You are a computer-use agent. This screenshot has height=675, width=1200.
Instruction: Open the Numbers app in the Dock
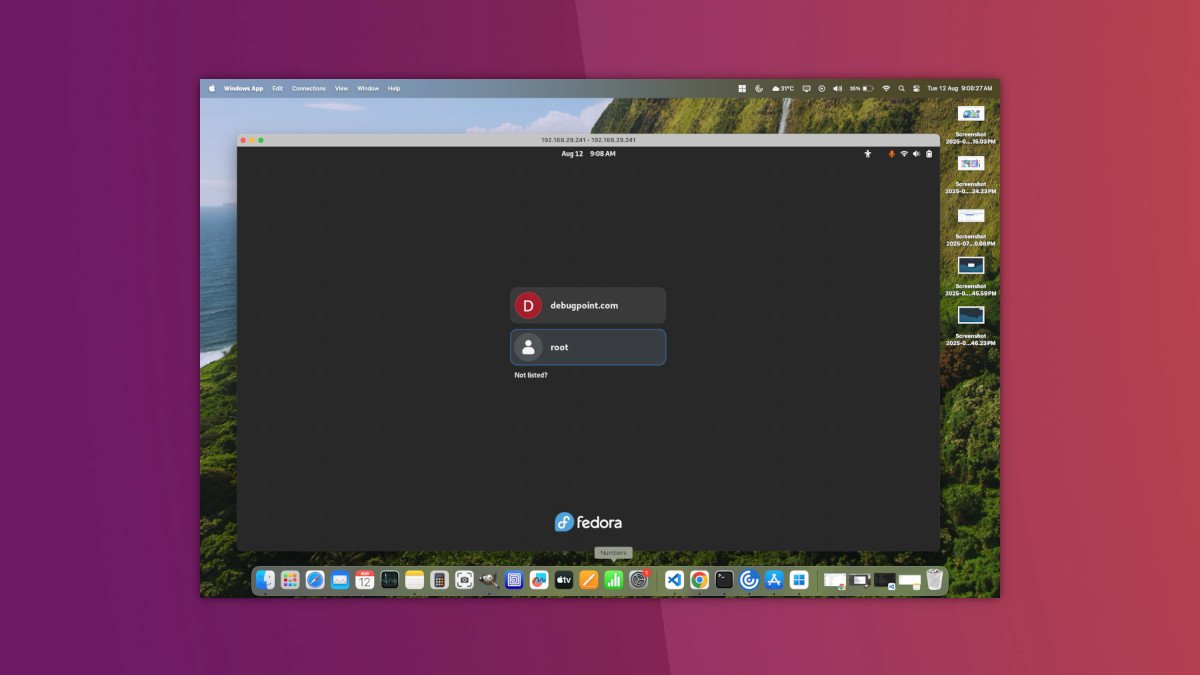(614, 580)
